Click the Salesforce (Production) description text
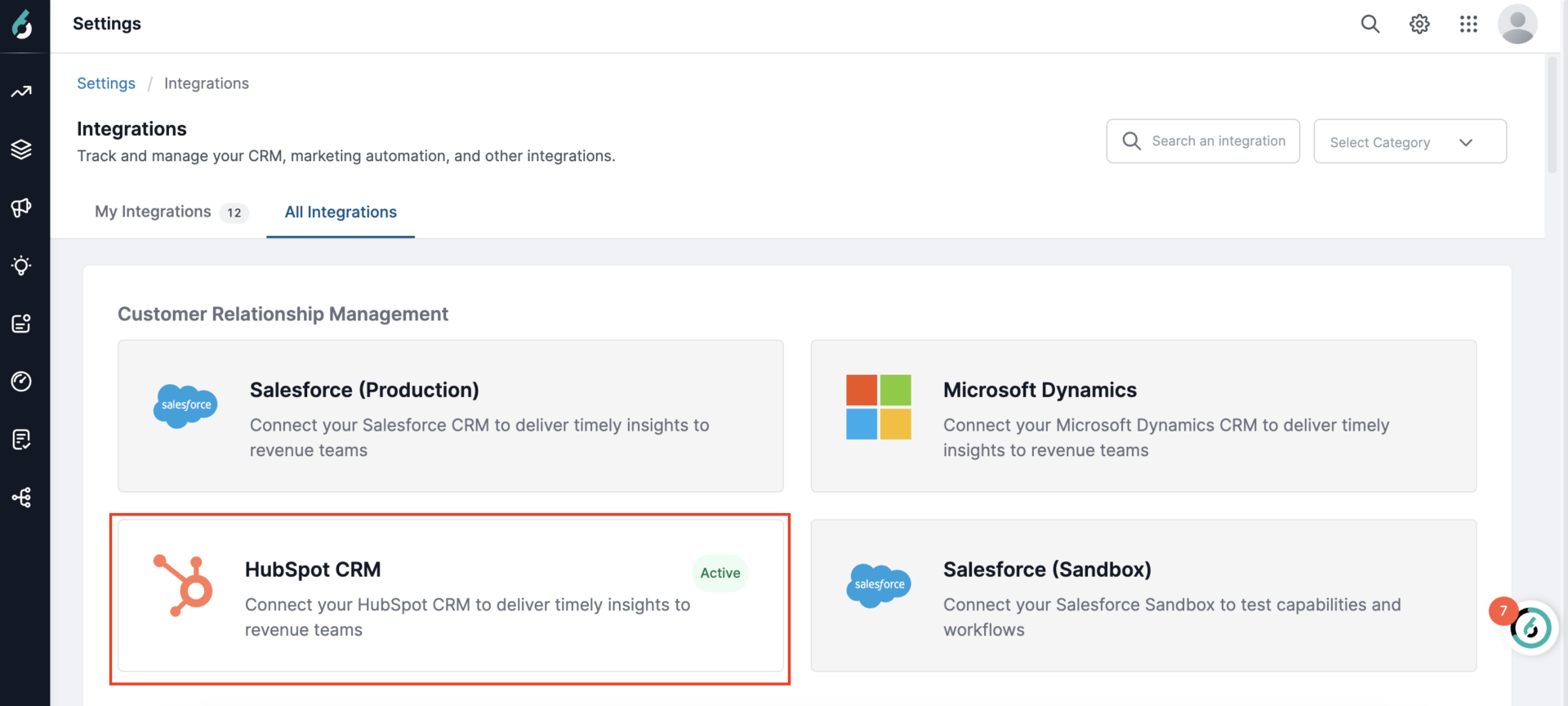The height and width of the screenshot is (706, 1568). point(479,438)
